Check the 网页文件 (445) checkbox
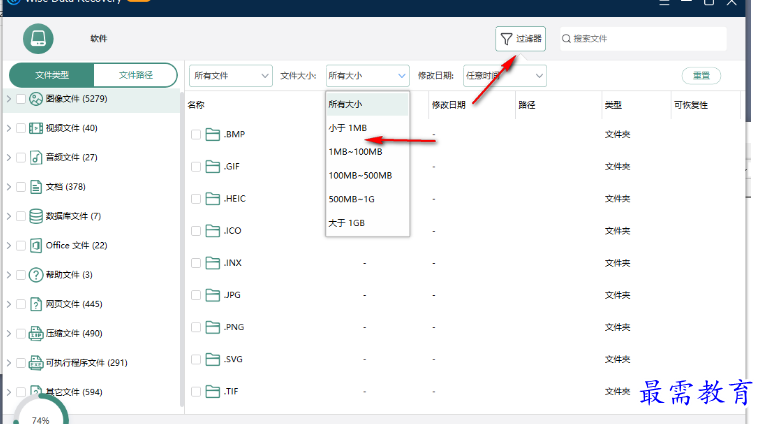This screenshot has width=761, height=424. [21, 304]
